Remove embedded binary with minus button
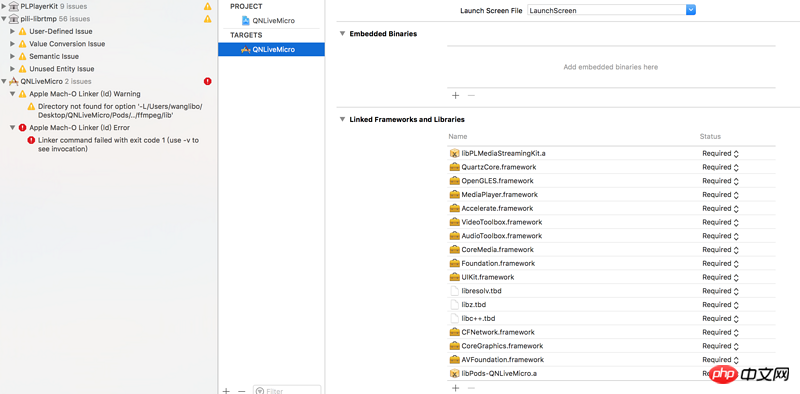The width and height of the screenshot is (800, 394). [x=471, y=95]
